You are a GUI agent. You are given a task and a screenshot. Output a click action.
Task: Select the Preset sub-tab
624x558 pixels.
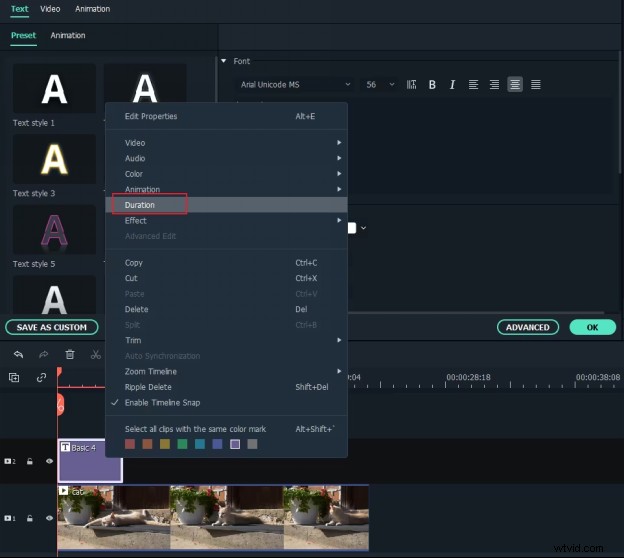pos(23,35)
